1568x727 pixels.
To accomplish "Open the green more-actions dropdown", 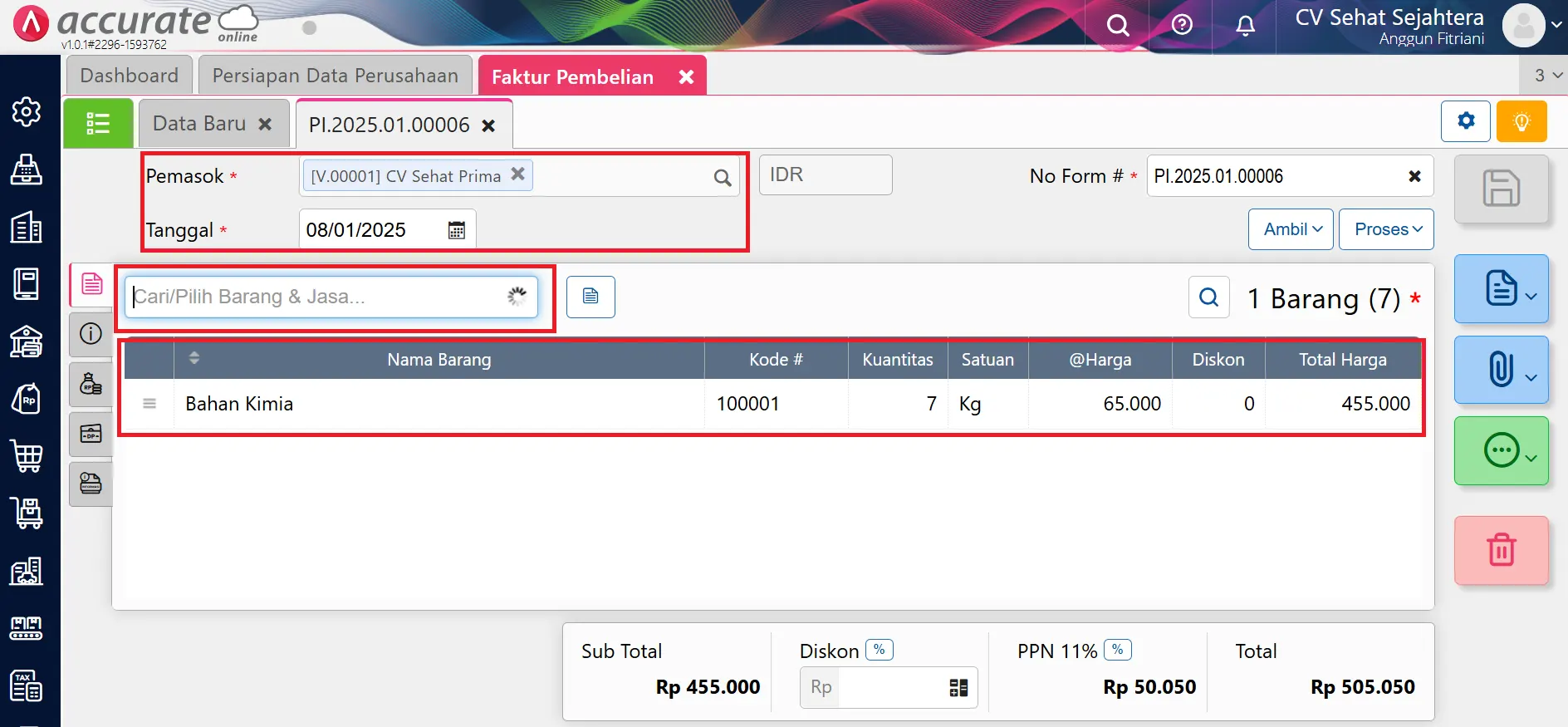I will pyautogui.click(x=1501, y=451).
